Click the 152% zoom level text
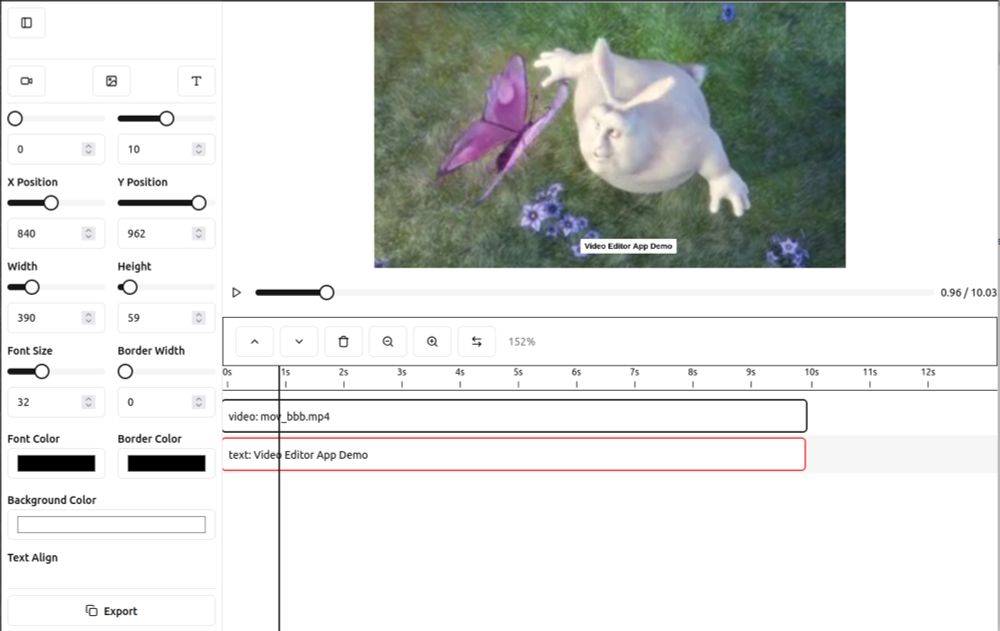This screenshot has height=631, width=1000. [522, 342]
